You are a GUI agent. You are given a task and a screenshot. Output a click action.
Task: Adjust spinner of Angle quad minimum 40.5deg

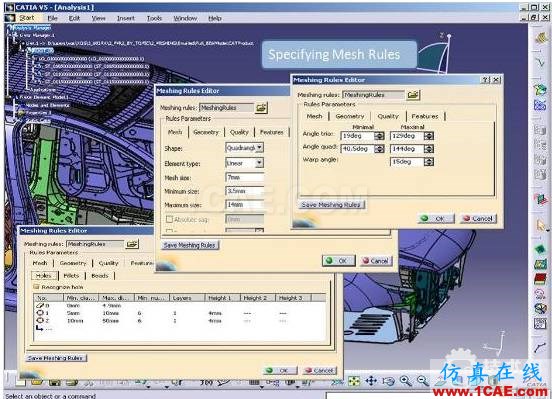tap(379, 149)
